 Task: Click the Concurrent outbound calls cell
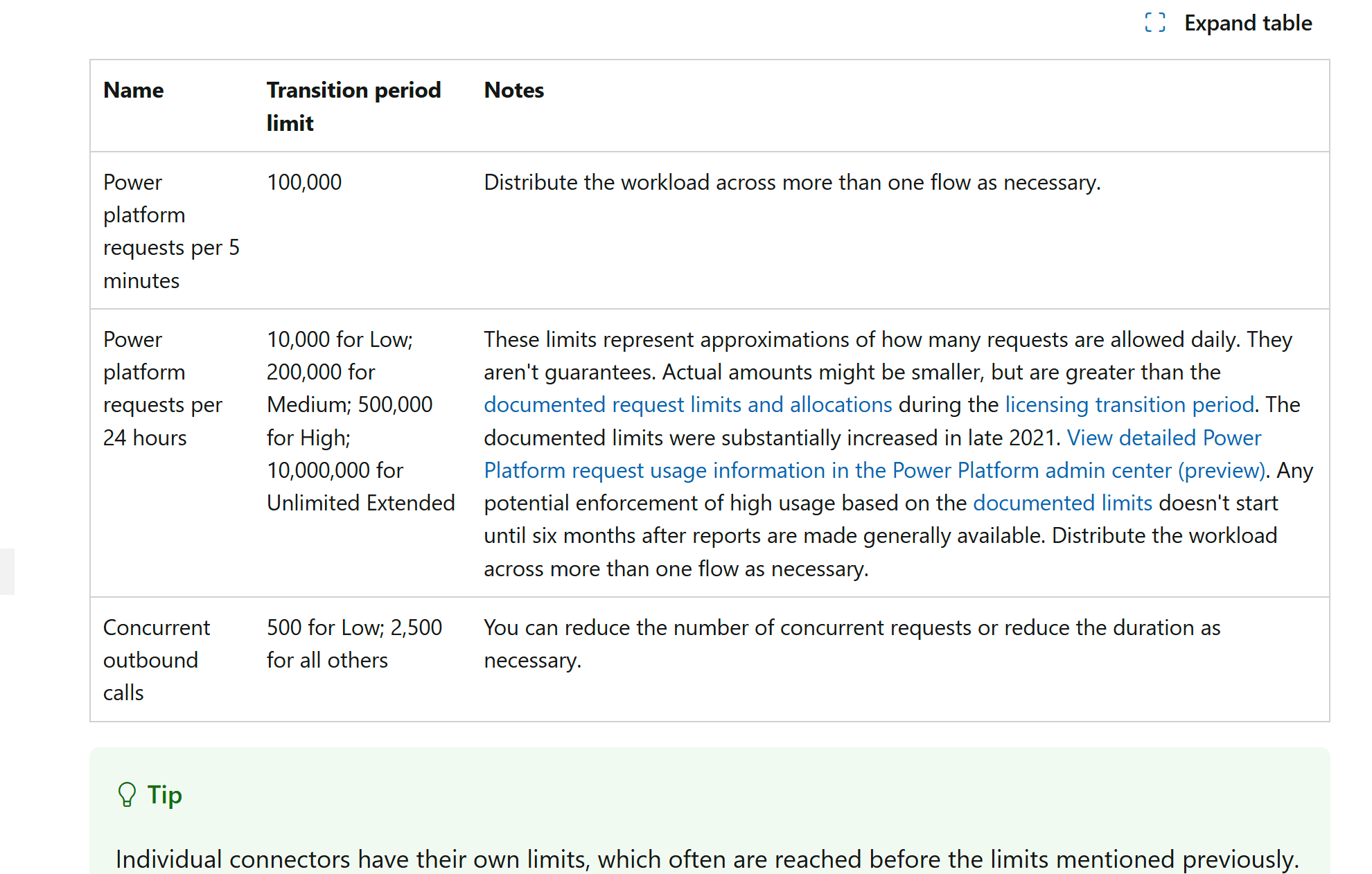click(156, 659)
